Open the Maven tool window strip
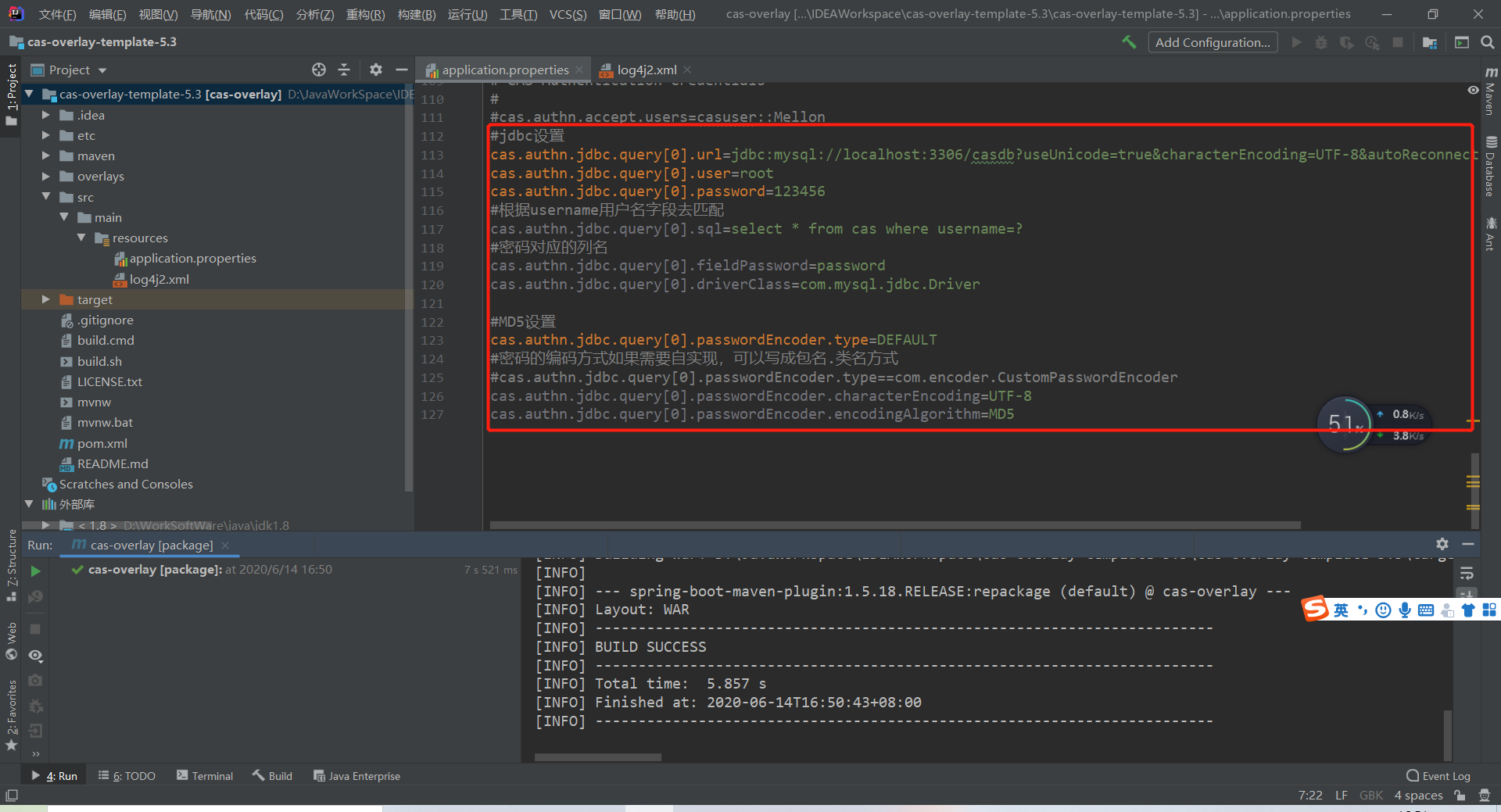The width and height of the screenshot is (1501, 812). [1491, 91]
